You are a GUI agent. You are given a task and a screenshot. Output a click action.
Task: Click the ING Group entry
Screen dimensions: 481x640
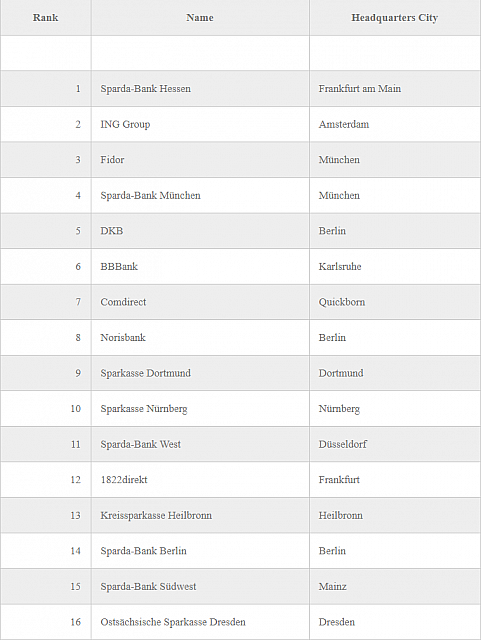200,124
